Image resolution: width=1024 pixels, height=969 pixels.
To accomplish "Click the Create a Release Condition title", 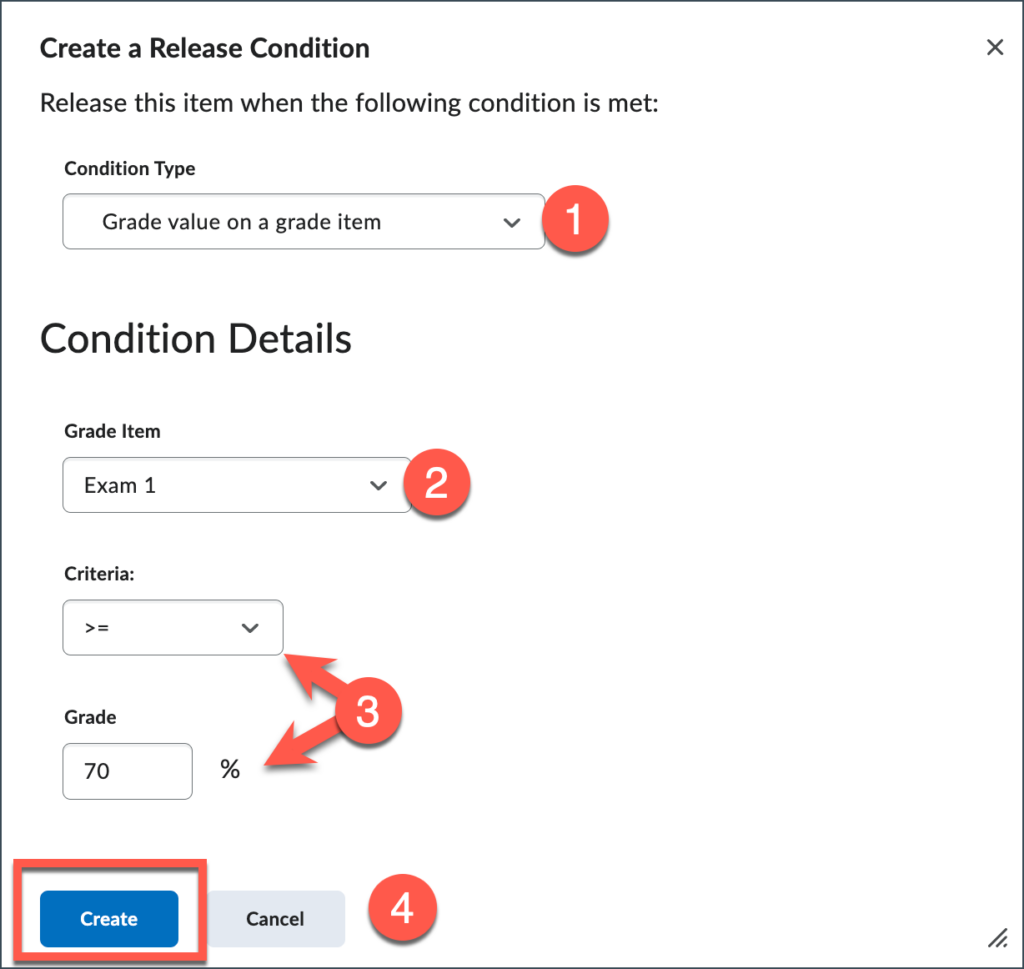I will click(204, 48).
